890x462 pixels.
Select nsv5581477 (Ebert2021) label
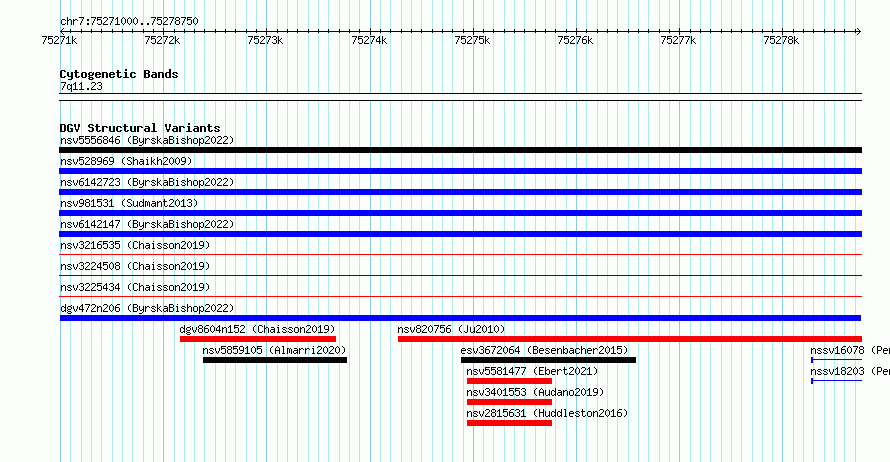click(x=532, y=371)
